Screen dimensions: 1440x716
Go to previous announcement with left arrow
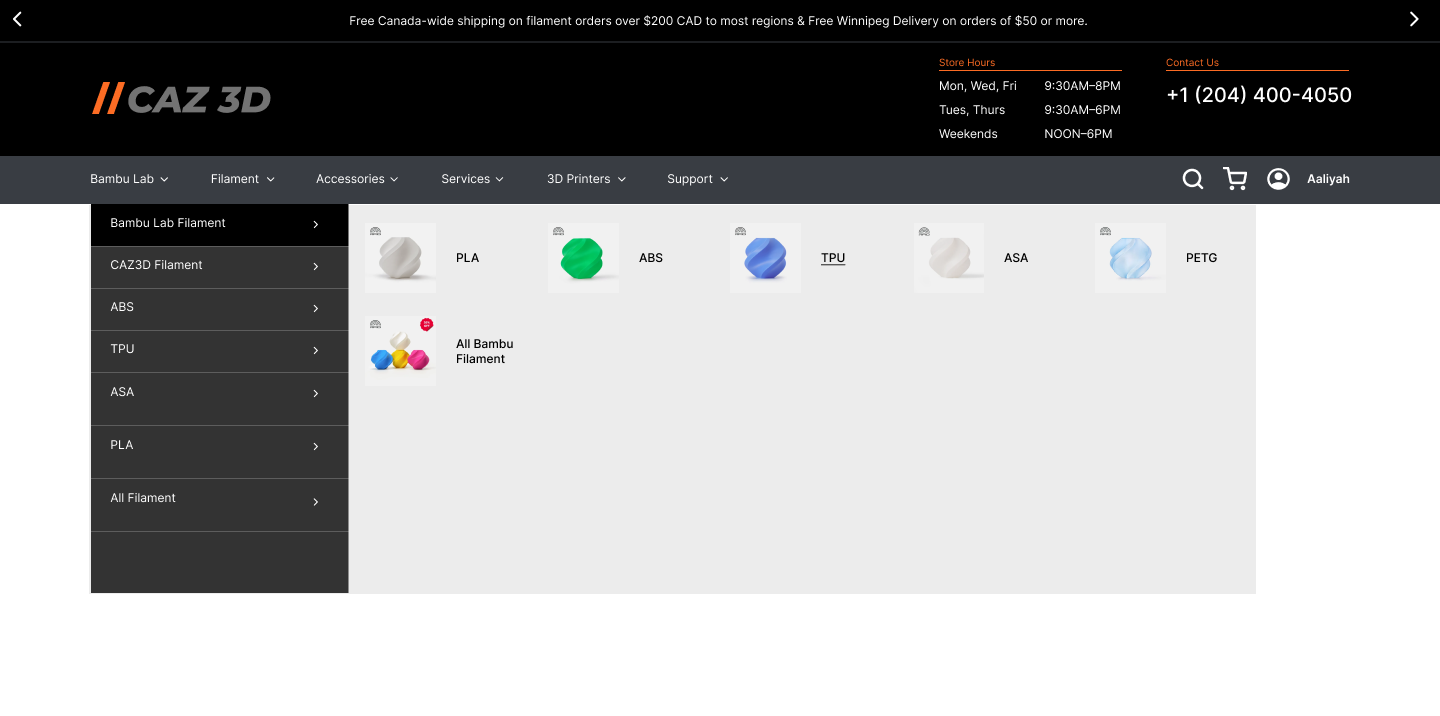point(17,19)
